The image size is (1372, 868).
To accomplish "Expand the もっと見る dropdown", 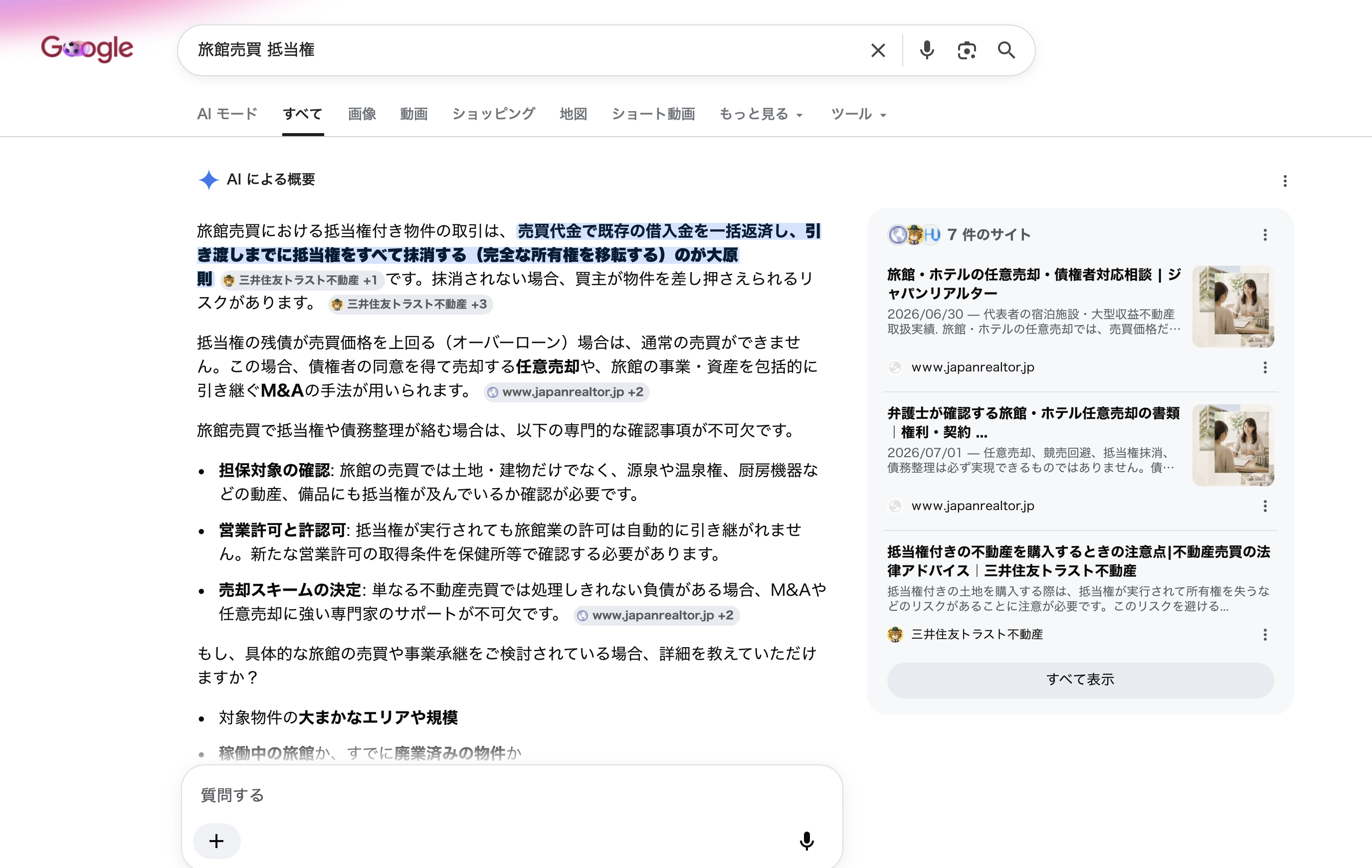I will (761, 114).
